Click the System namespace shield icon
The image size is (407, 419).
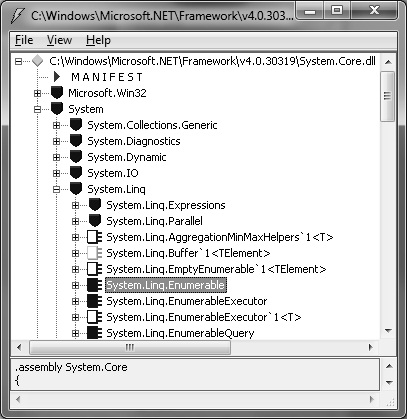57,109
